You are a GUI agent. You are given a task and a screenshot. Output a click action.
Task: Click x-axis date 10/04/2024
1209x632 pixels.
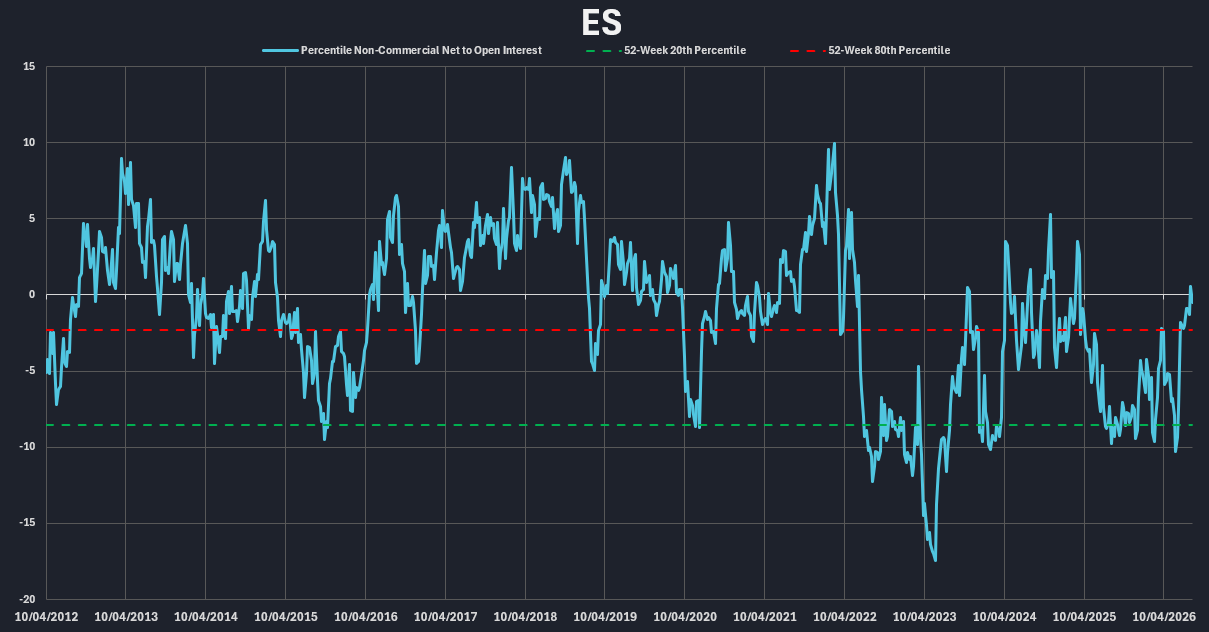(x=1005, y=617)
